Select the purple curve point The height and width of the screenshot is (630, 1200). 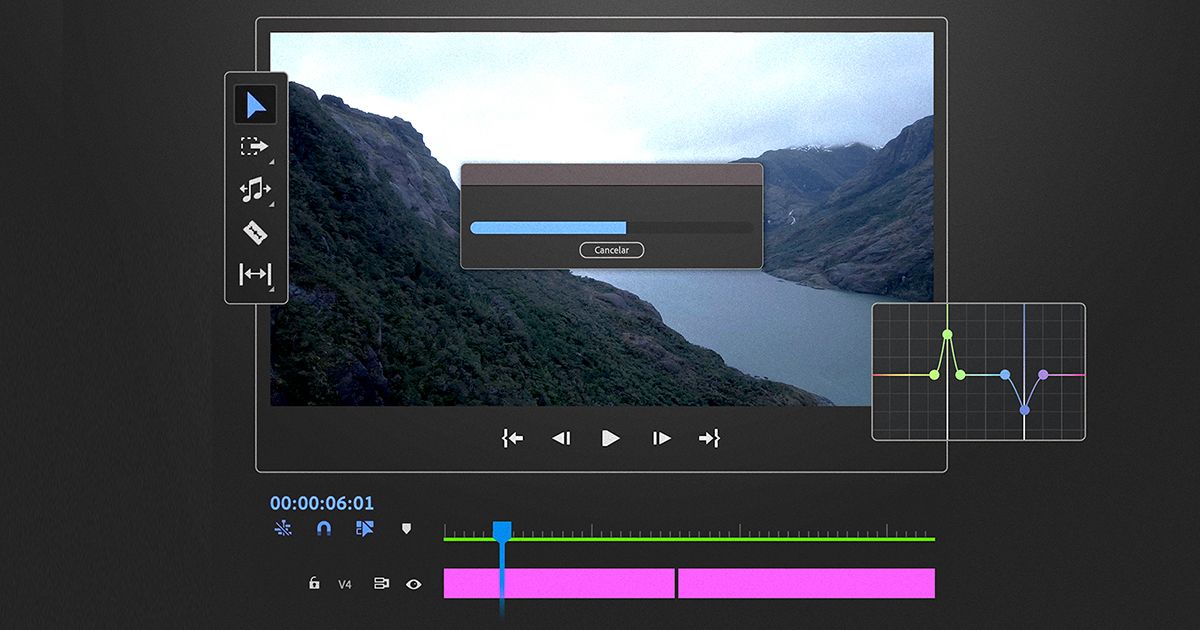pos(1043,375)
